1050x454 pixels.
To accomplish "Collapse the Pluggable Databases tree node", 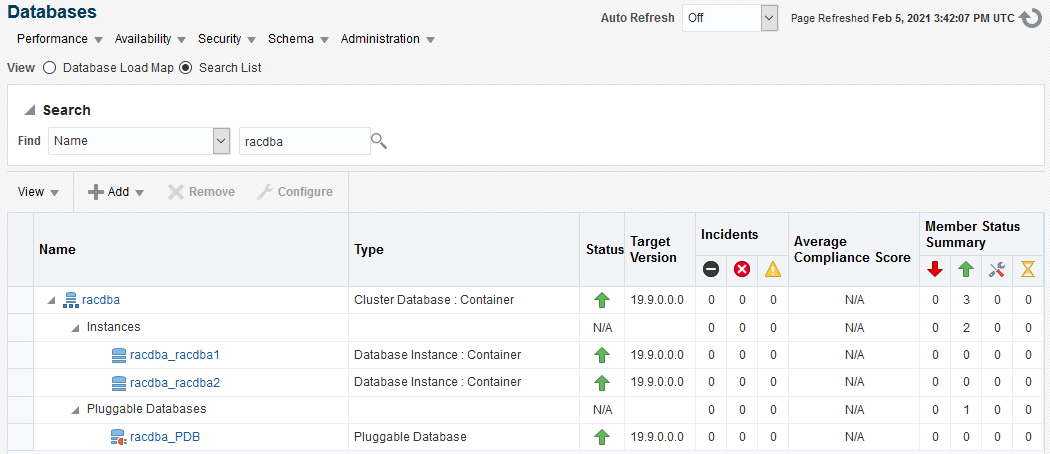I will point(75,410).
